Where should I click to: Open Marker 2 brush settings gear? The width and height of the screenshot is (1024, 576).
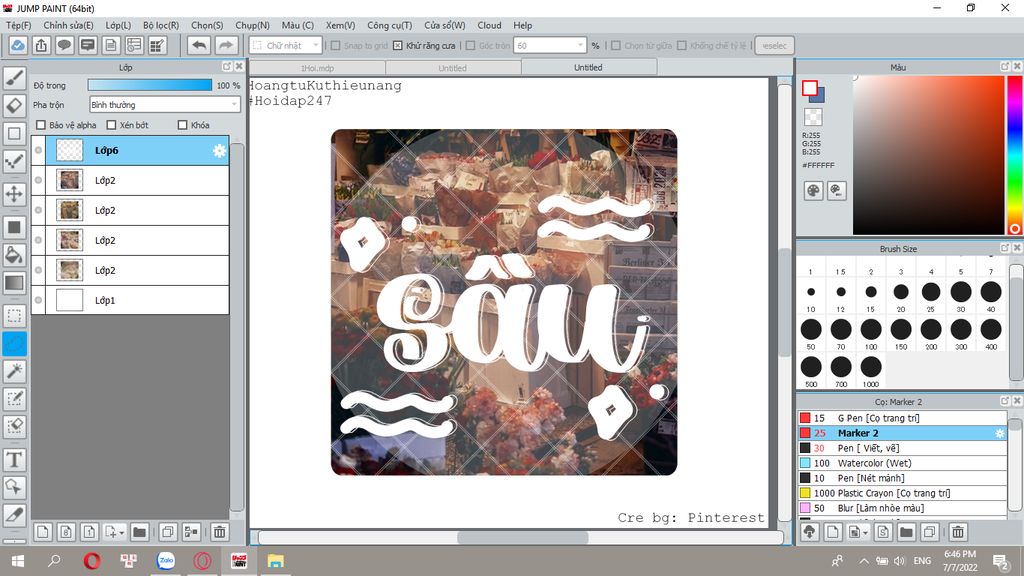(x=999, y=433)
